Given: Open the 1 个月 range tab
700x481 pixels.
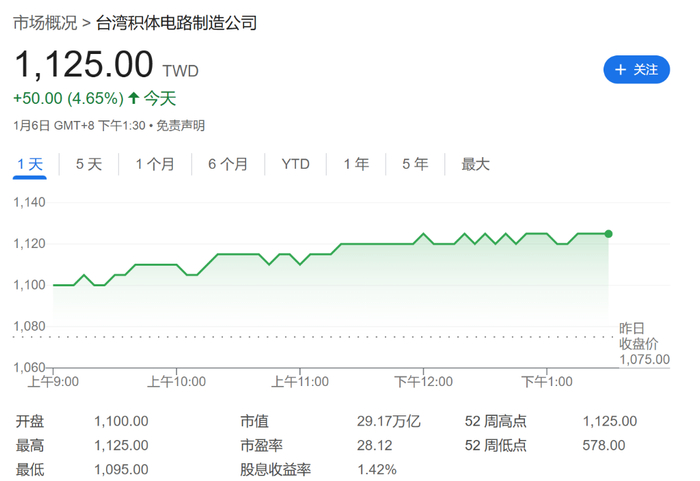Looking at the screenshot, I should point(155,164).
